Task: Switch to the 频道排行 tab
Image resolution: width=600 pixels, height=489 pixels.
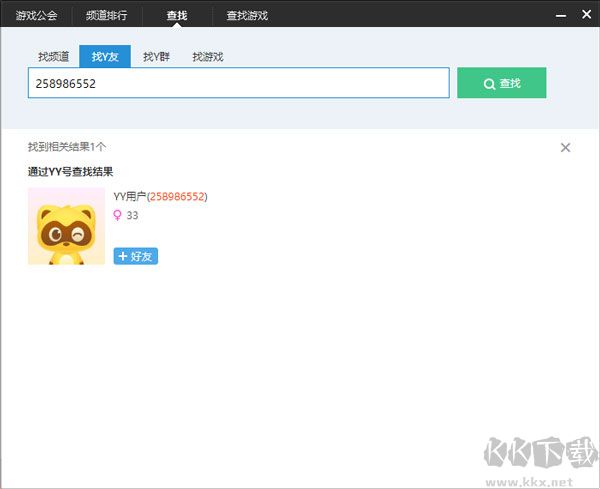Action: click(x=106, y=15)
